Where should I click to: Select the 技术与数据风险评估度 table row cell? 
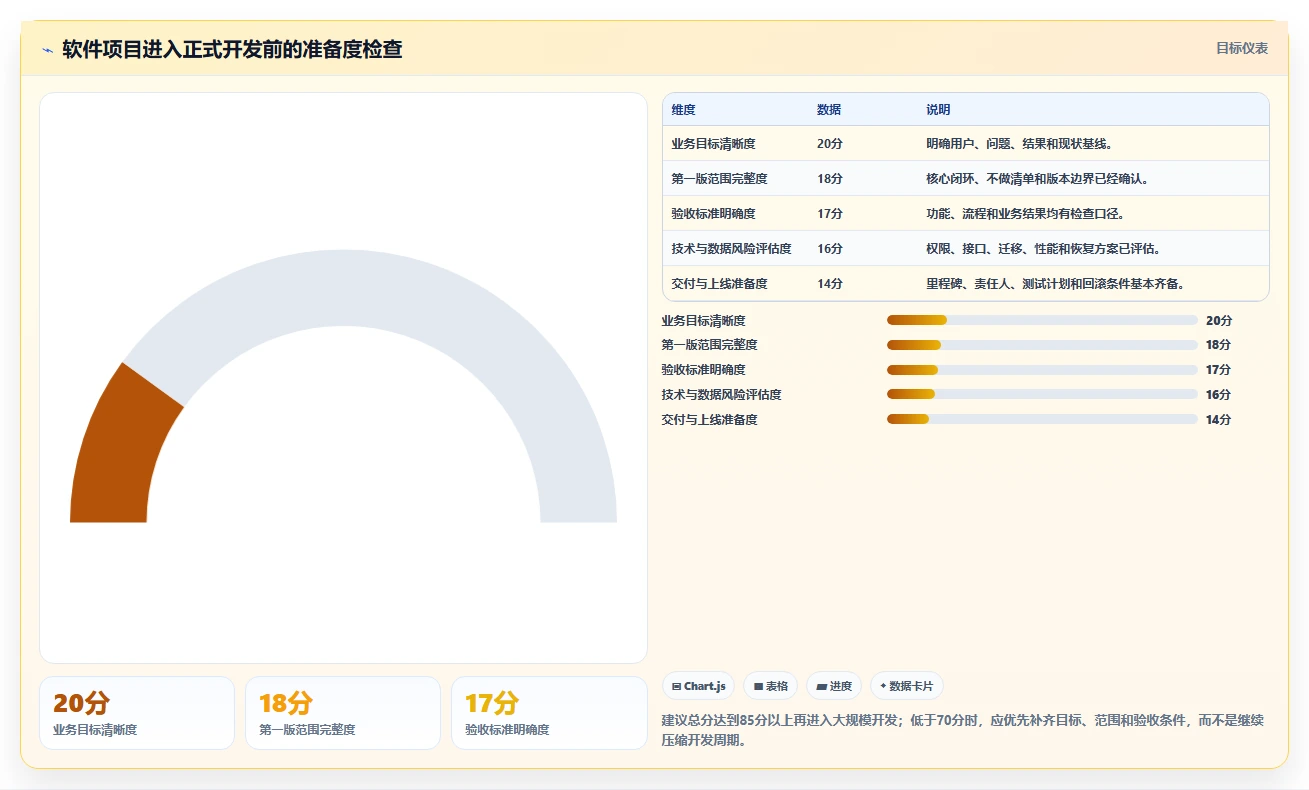[x=731, y=248]
